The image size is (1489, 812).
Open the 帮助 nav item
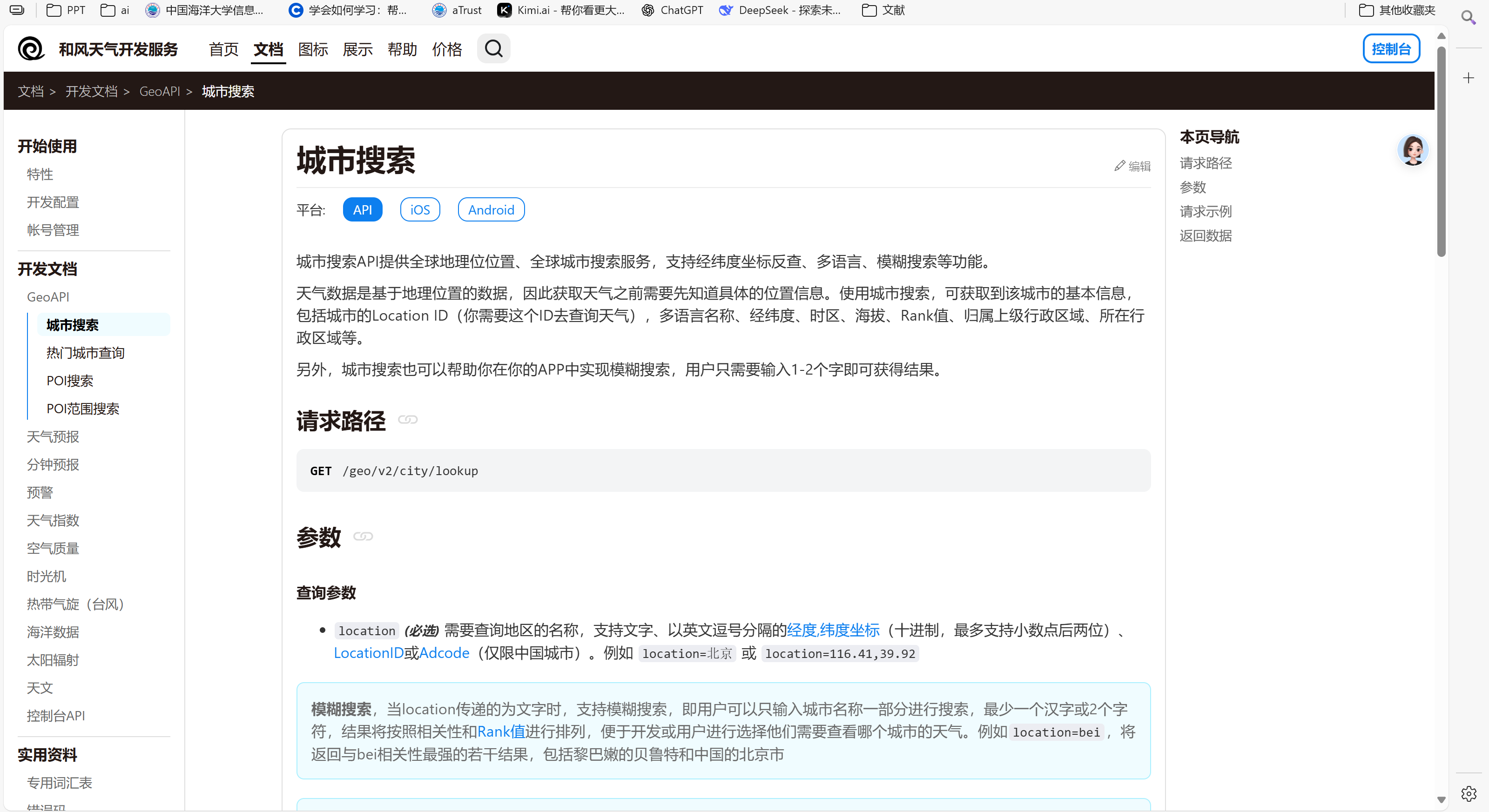point(402,49)
